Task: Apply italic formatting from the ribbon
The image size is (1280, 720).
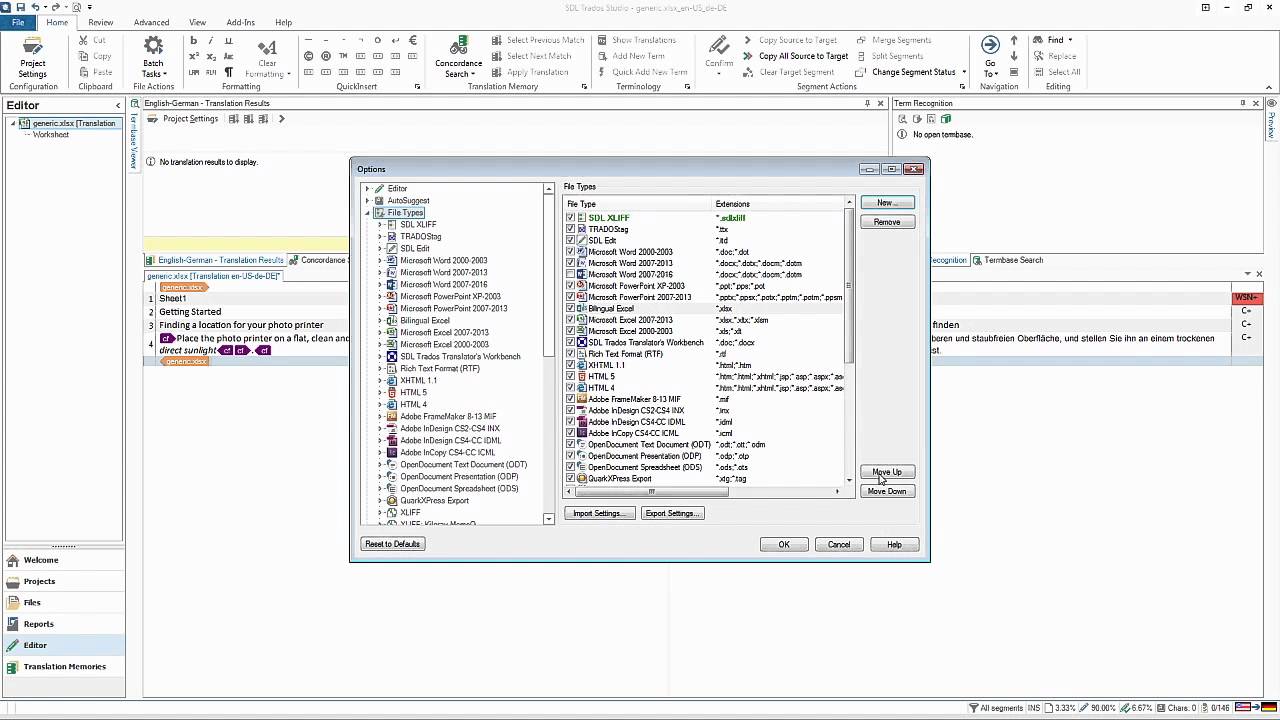Action: (x=211, y=41)
